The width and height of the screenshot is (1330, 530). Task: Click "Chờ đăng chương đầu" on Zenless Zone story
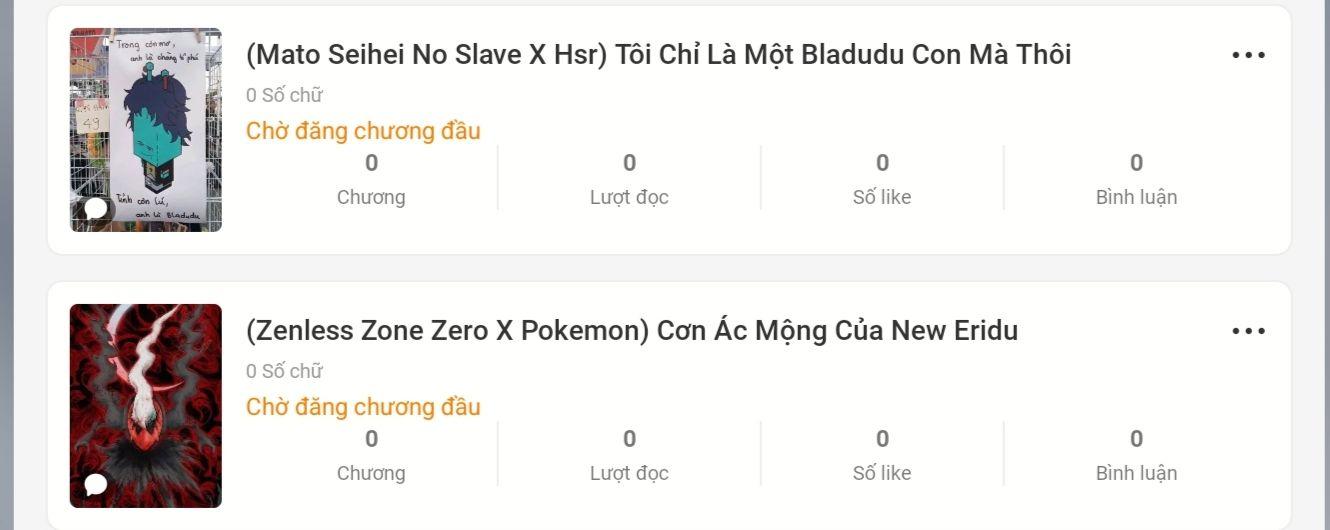point(363,407)
